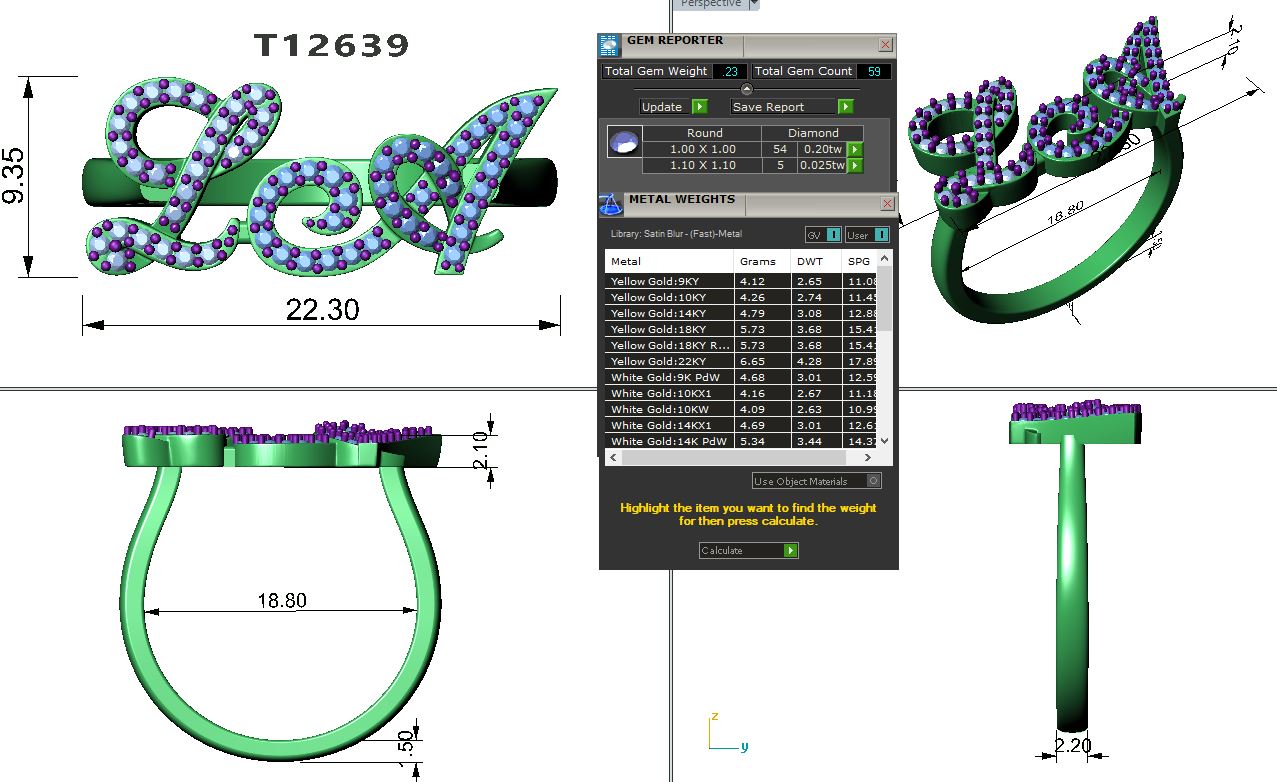Click green arrow for 1.00 X 1.00 row

pyautogui.click(x=855, y=149)
